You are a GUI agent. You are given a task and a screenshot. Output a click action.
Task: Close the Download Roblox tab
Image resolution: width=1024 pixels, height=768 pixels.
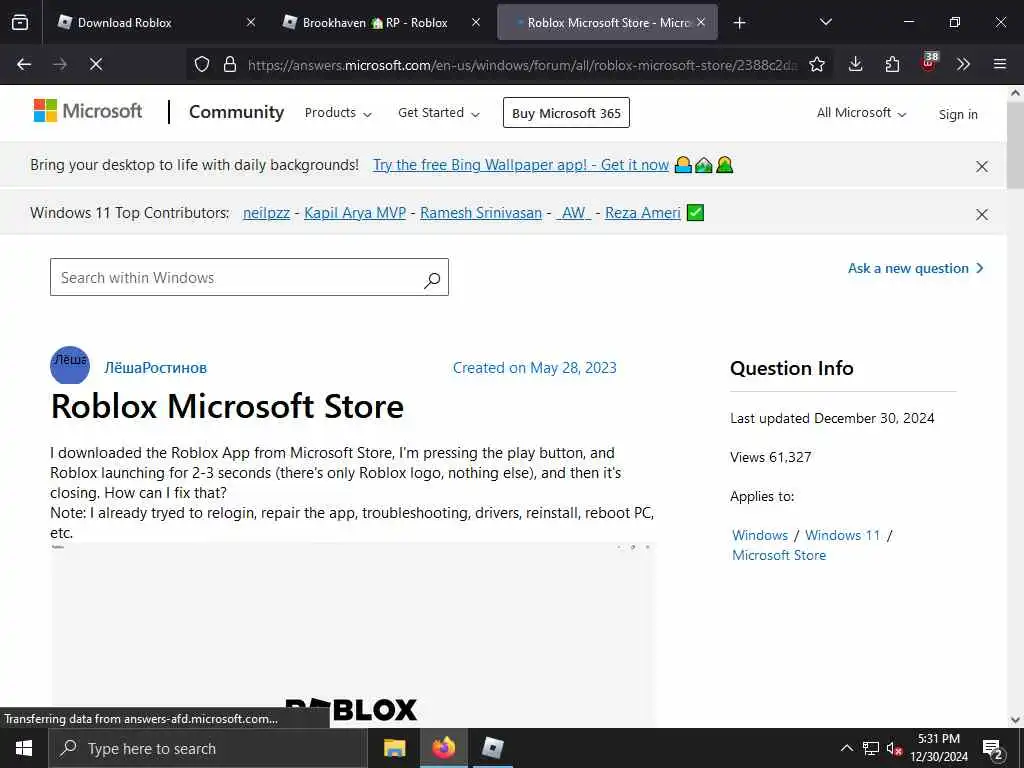click(251, 22)
